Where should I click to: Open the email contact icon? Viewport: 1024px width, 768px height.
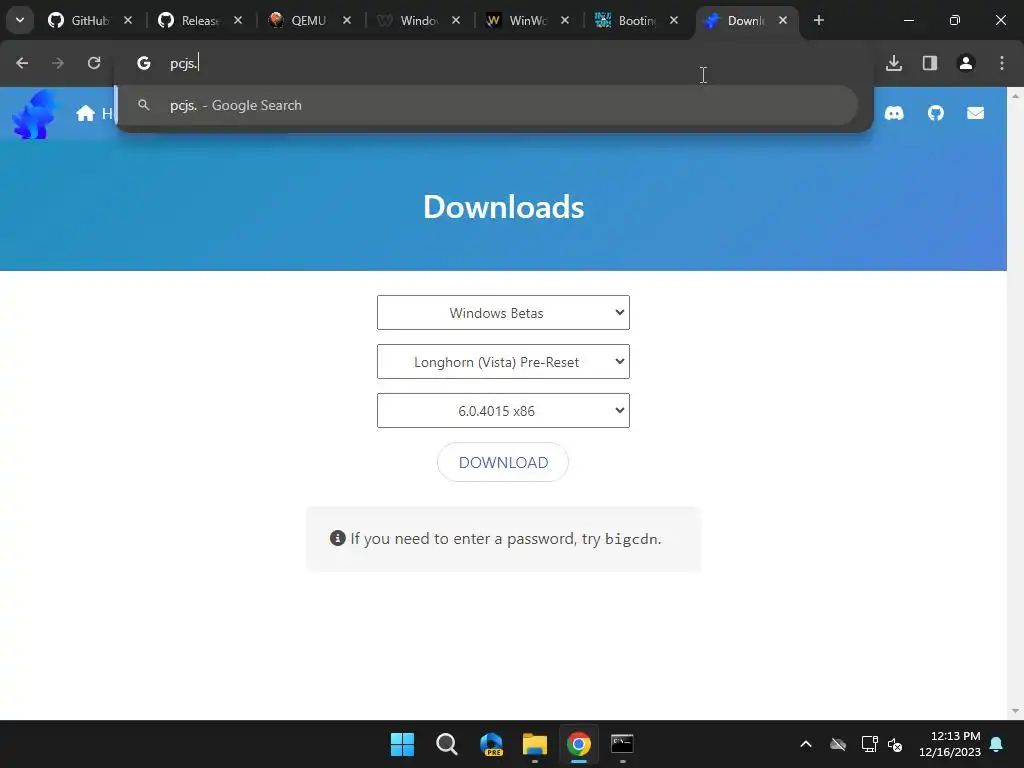(x=976, y=114)
